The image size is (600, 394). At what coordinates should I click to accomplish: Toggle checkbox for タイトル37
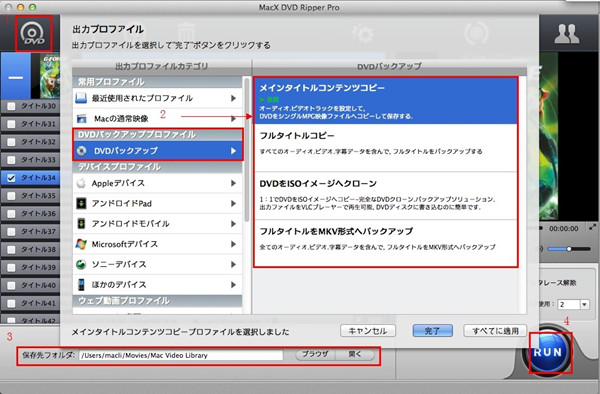coord(11,232)
